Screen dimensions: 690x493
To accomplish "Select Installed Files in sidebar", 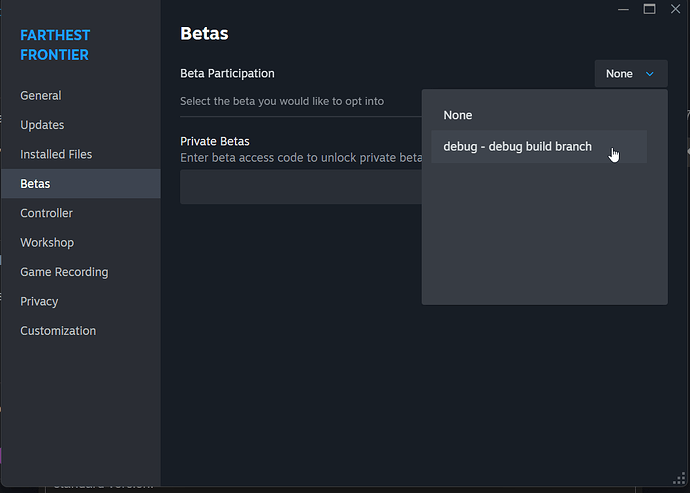I will click(x=56, y=154).
